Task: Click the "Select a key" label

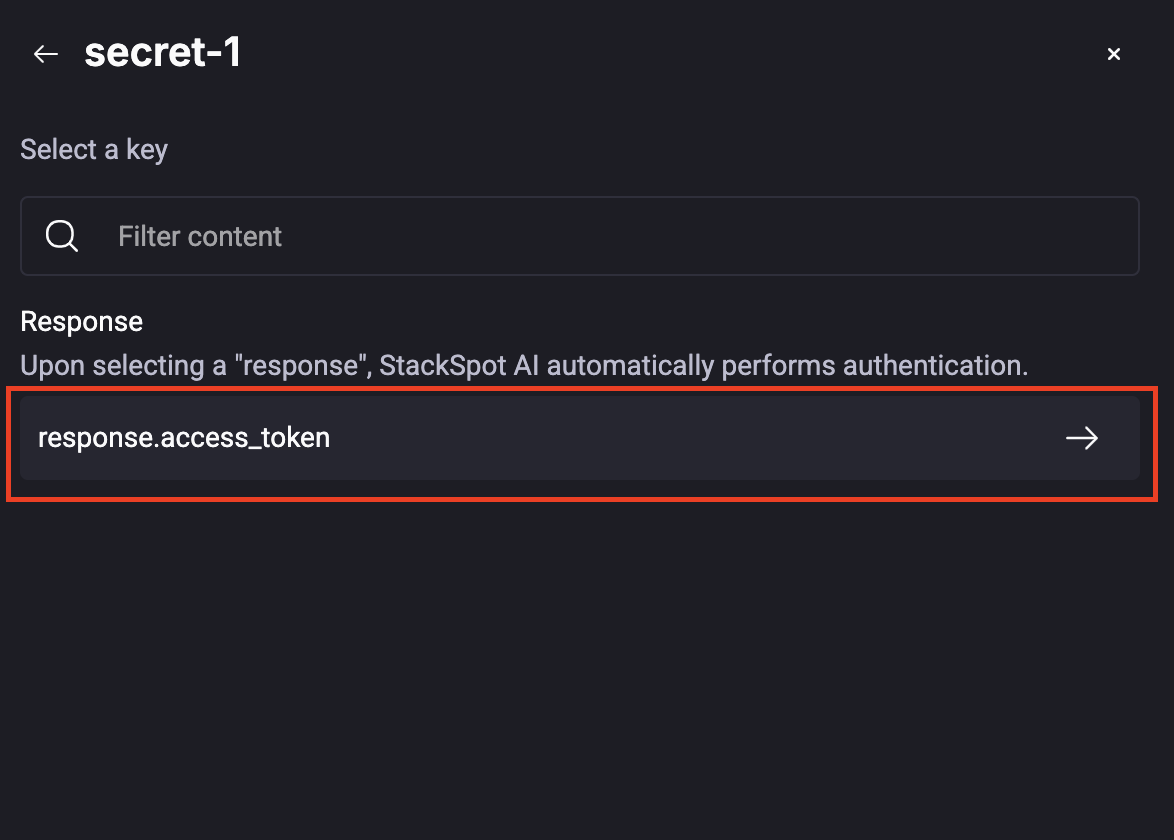Action: [94, 150]
